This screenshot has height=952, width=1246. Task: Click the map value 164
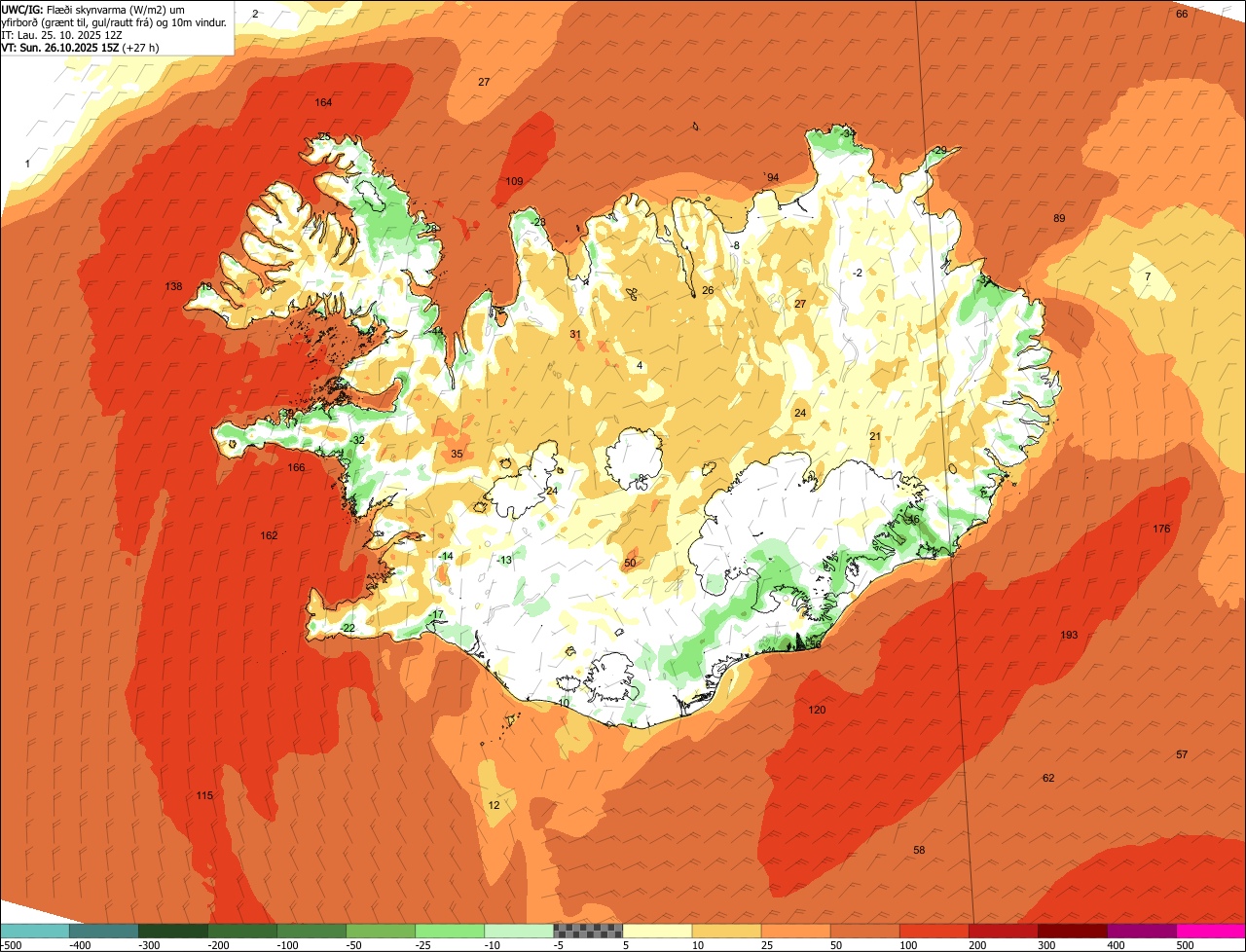tap(323, 103)
